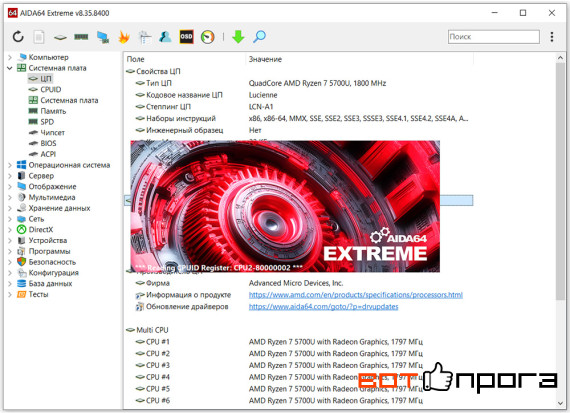Open the preferences document toolbar icon
570x413 pixels.
click(145, 37)
